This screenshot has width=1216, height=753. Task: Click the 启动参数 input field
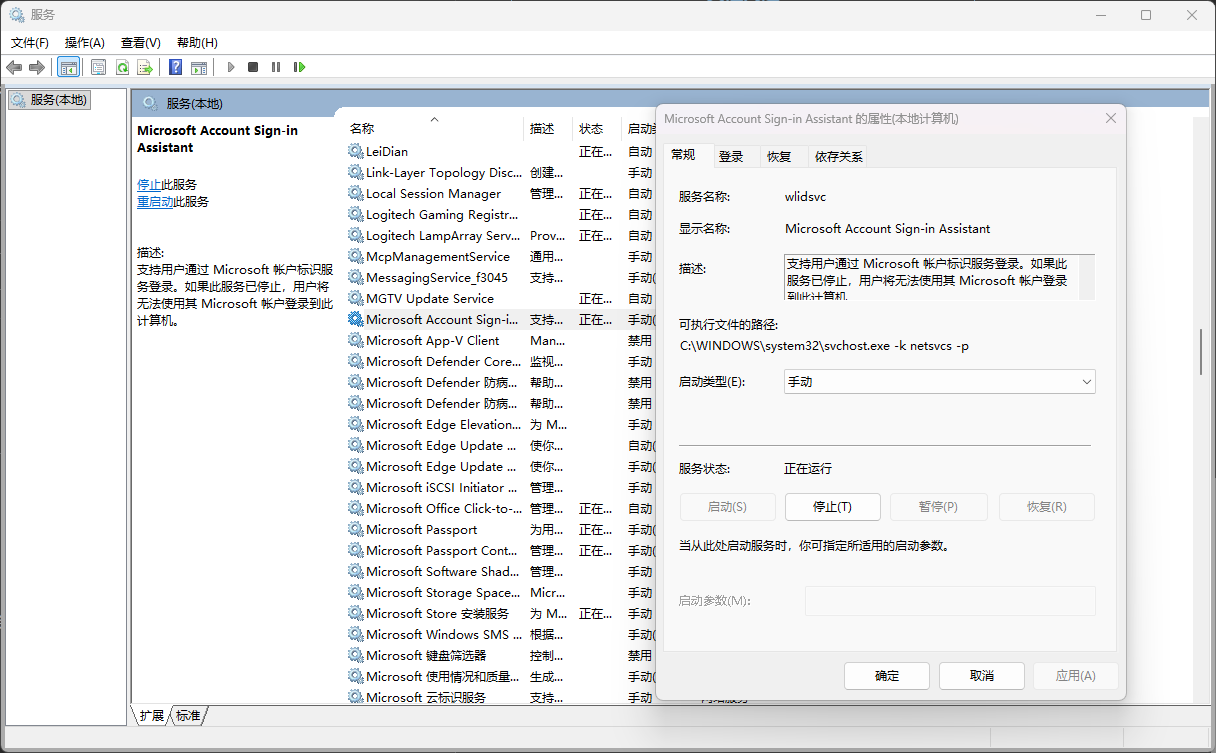tap(950, 600)
